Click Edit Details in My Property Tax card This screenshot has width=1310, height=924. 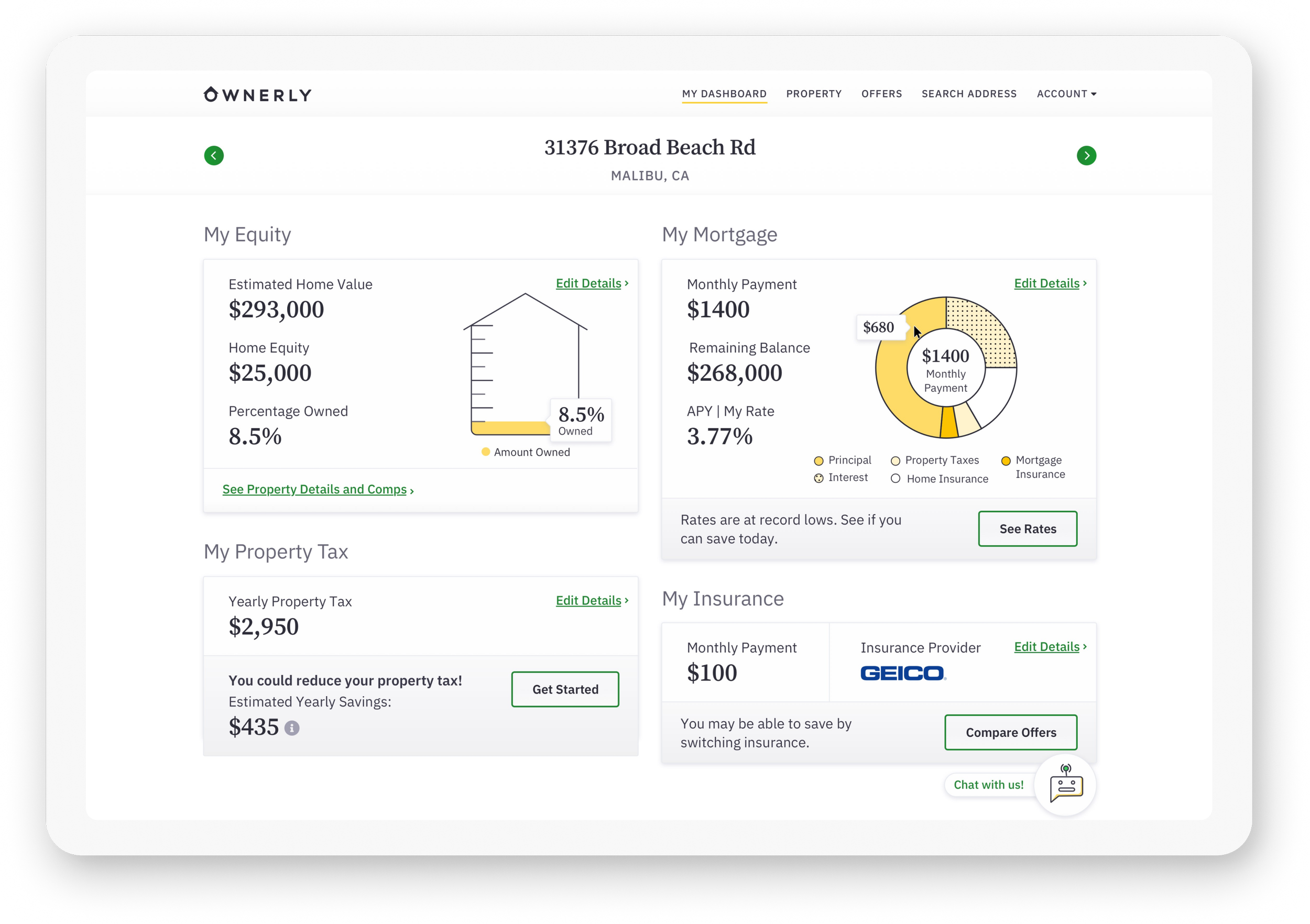point(592,600)
